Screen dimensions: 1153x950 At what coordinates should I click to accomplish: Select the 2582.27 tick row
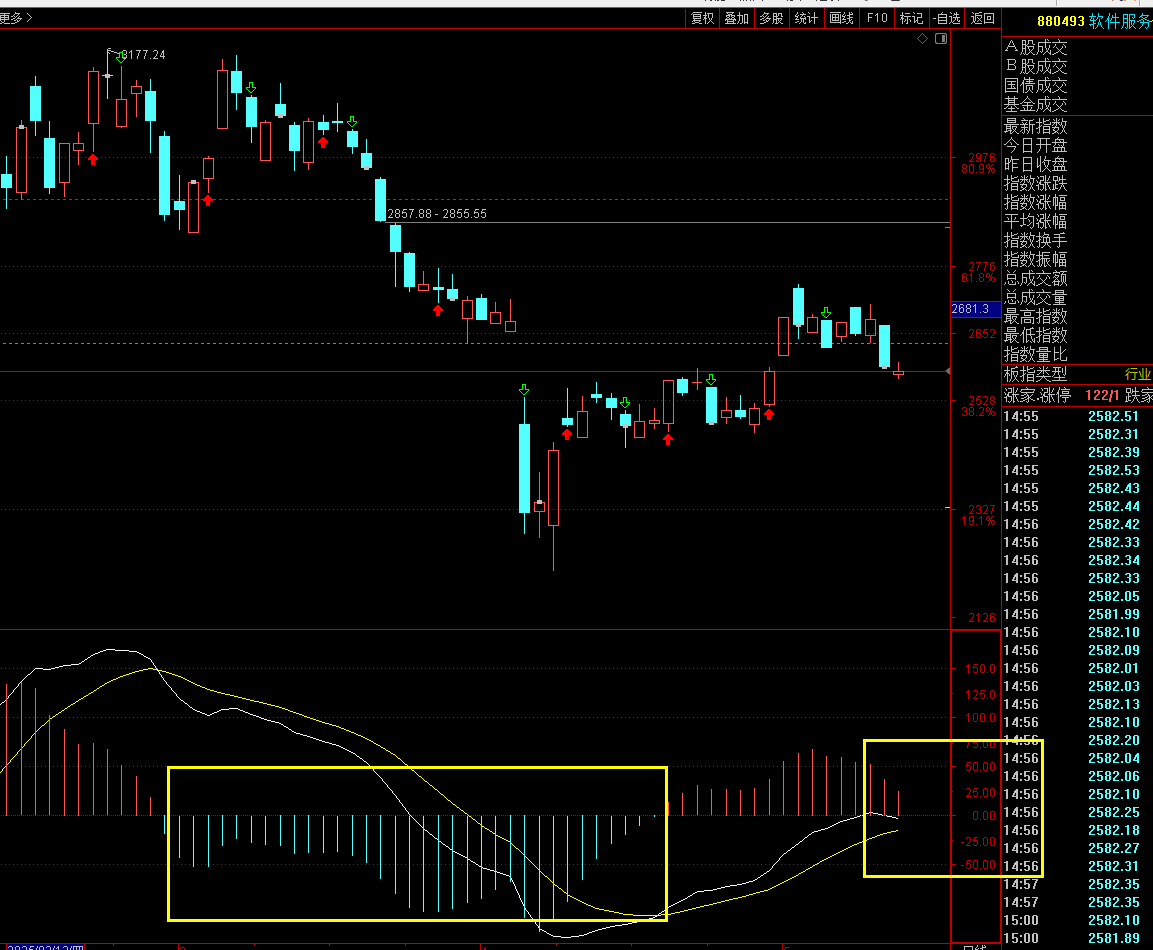click(x=1078, y=848)
